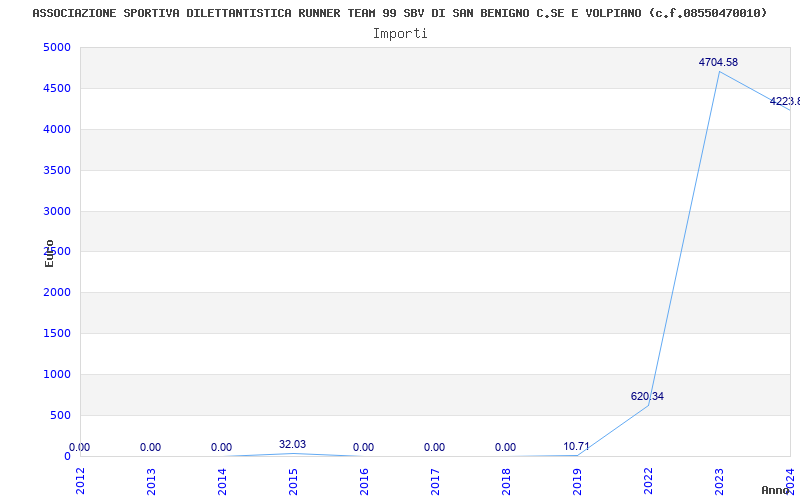This screenshot has height=500, width=800.
Task: Select the 500 y-axis tick label
Action: coord(60,415)
